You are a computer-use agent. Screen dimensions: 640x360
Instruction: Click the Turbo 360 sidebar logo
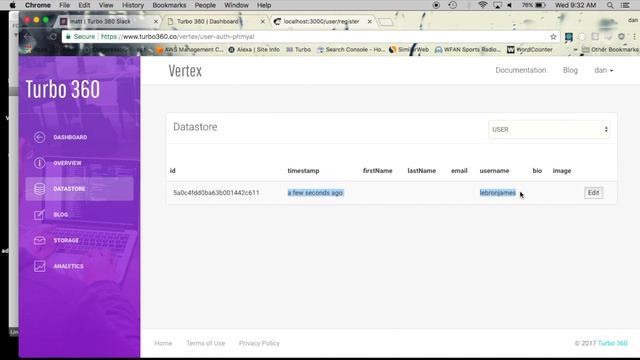tap(62, 89)
